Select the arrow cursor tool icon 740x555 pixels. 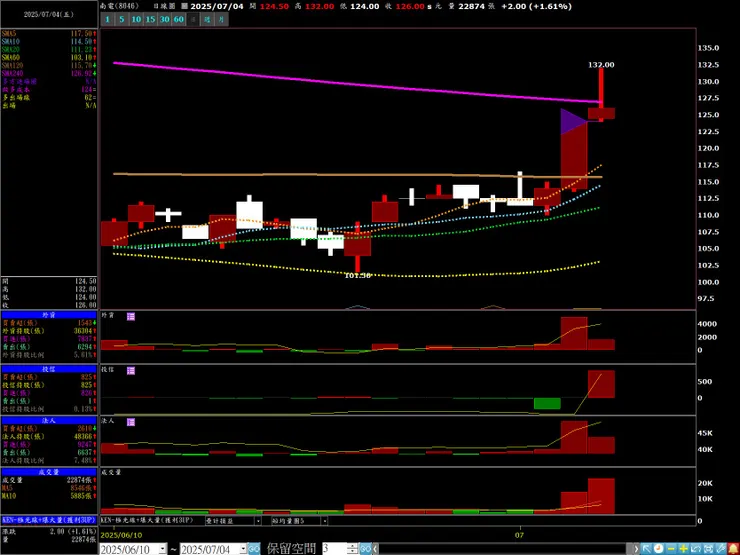(647, 549)
